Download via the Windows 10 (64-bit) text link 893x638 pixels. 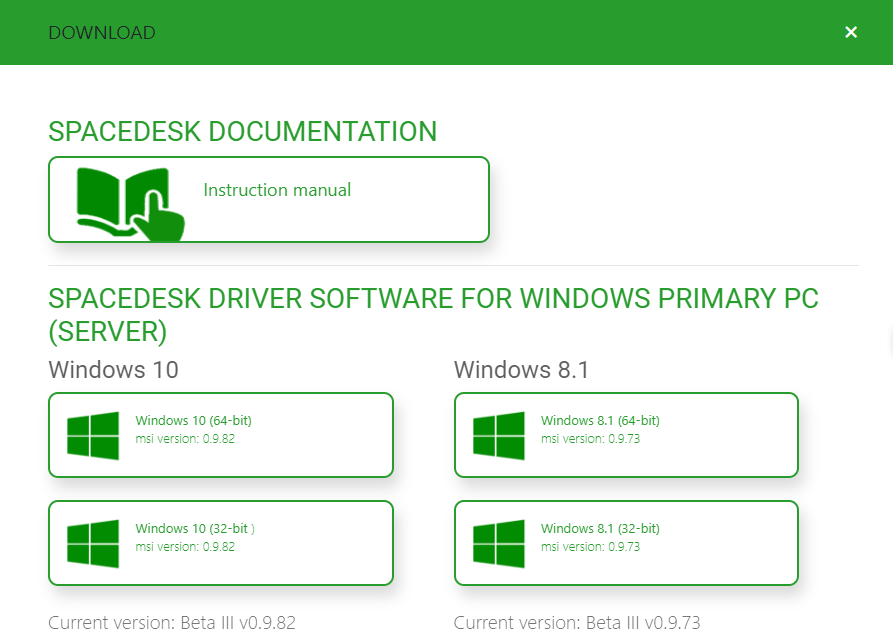click(194, 421)
